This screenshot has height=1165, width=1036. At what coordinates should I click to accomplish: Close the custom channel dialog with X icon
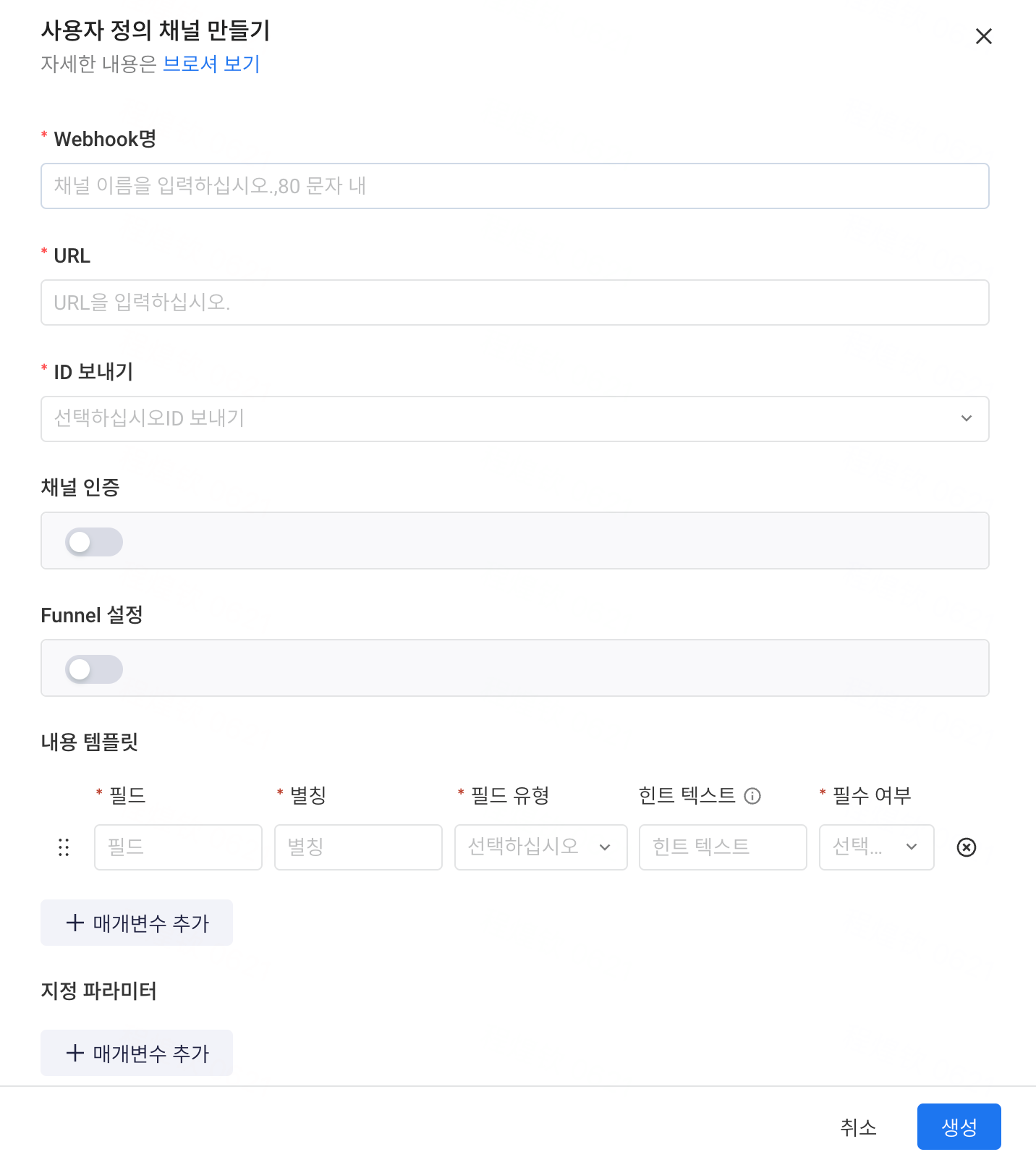coord(983,36)
